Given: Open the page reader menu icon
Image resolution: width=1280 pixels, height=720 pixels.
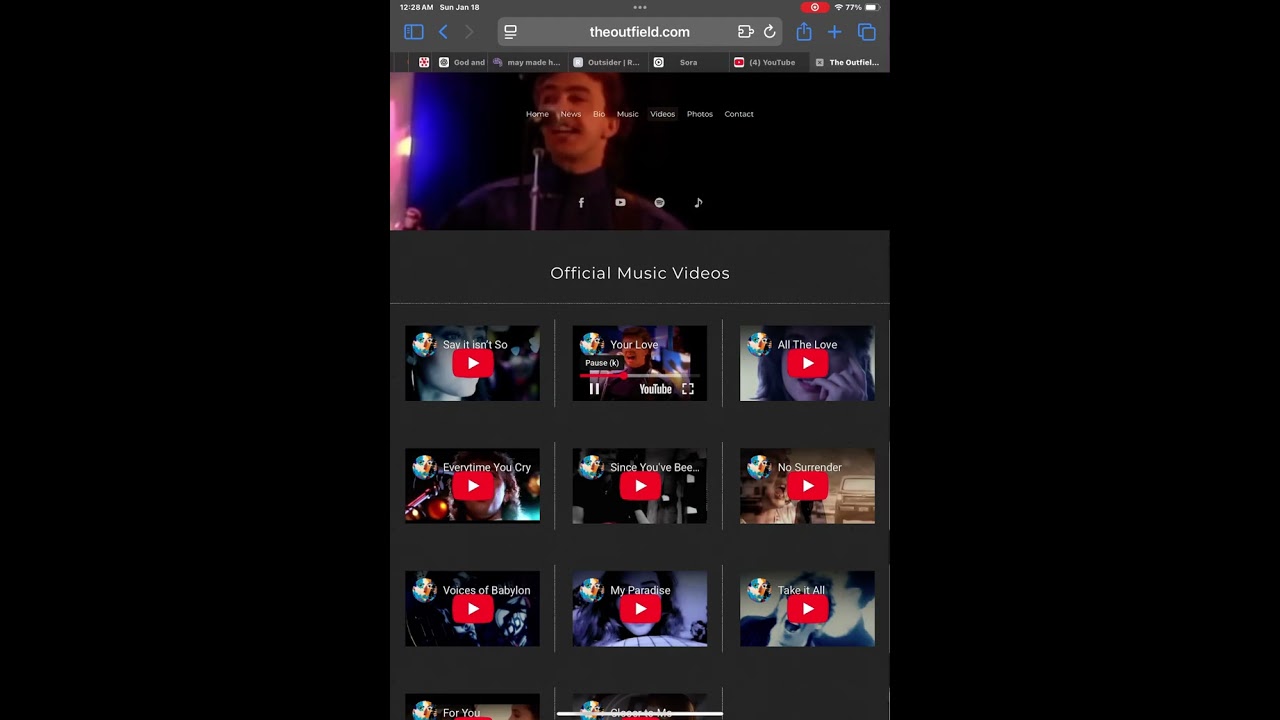Looking at the screenshot, I should (x=511, y=32).
